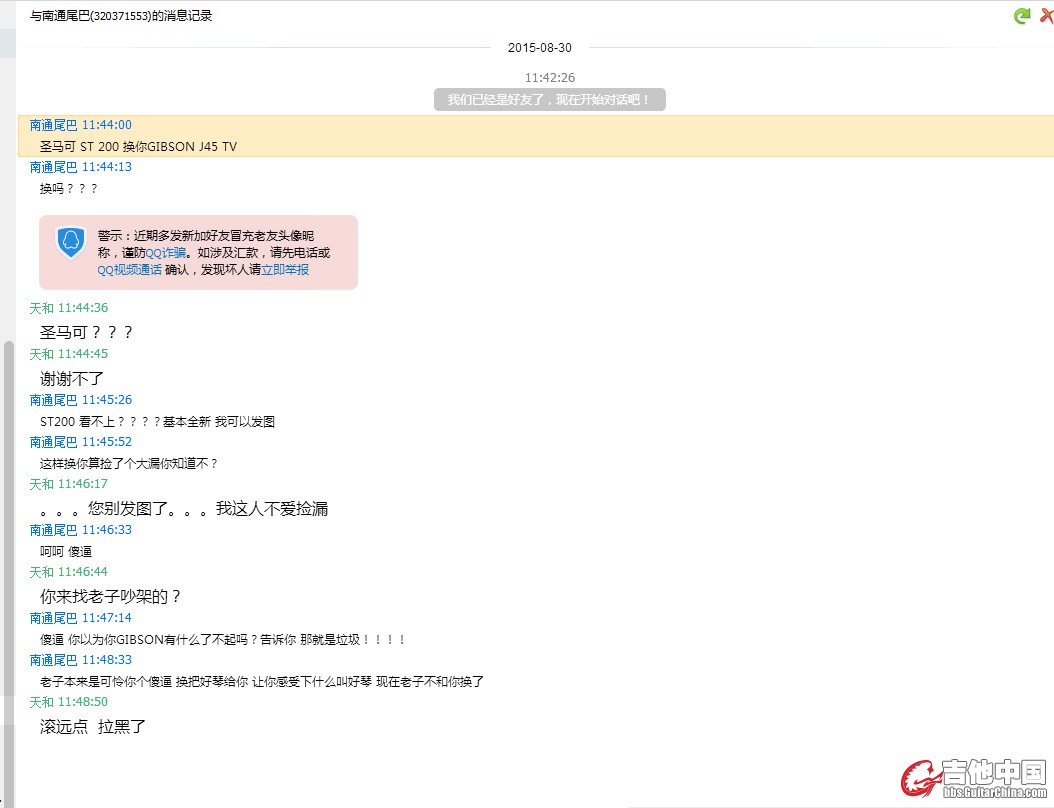Click the window title 与南通尾巴的消息记录

(x=121, y=15)
